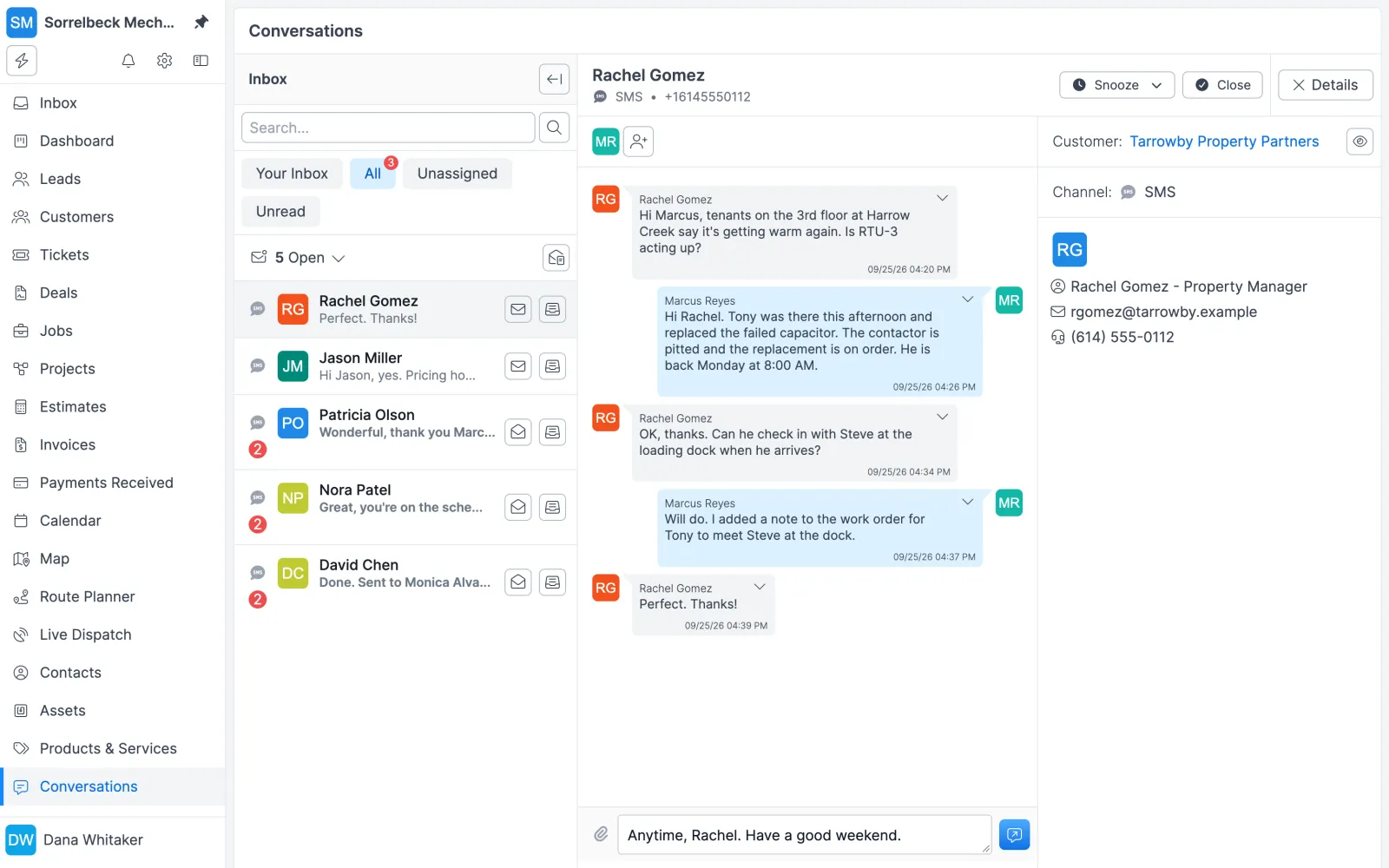The height and width of the screenshot is (868, 1389).
Task: Open the notifications bell
Action: click(128, 61)
